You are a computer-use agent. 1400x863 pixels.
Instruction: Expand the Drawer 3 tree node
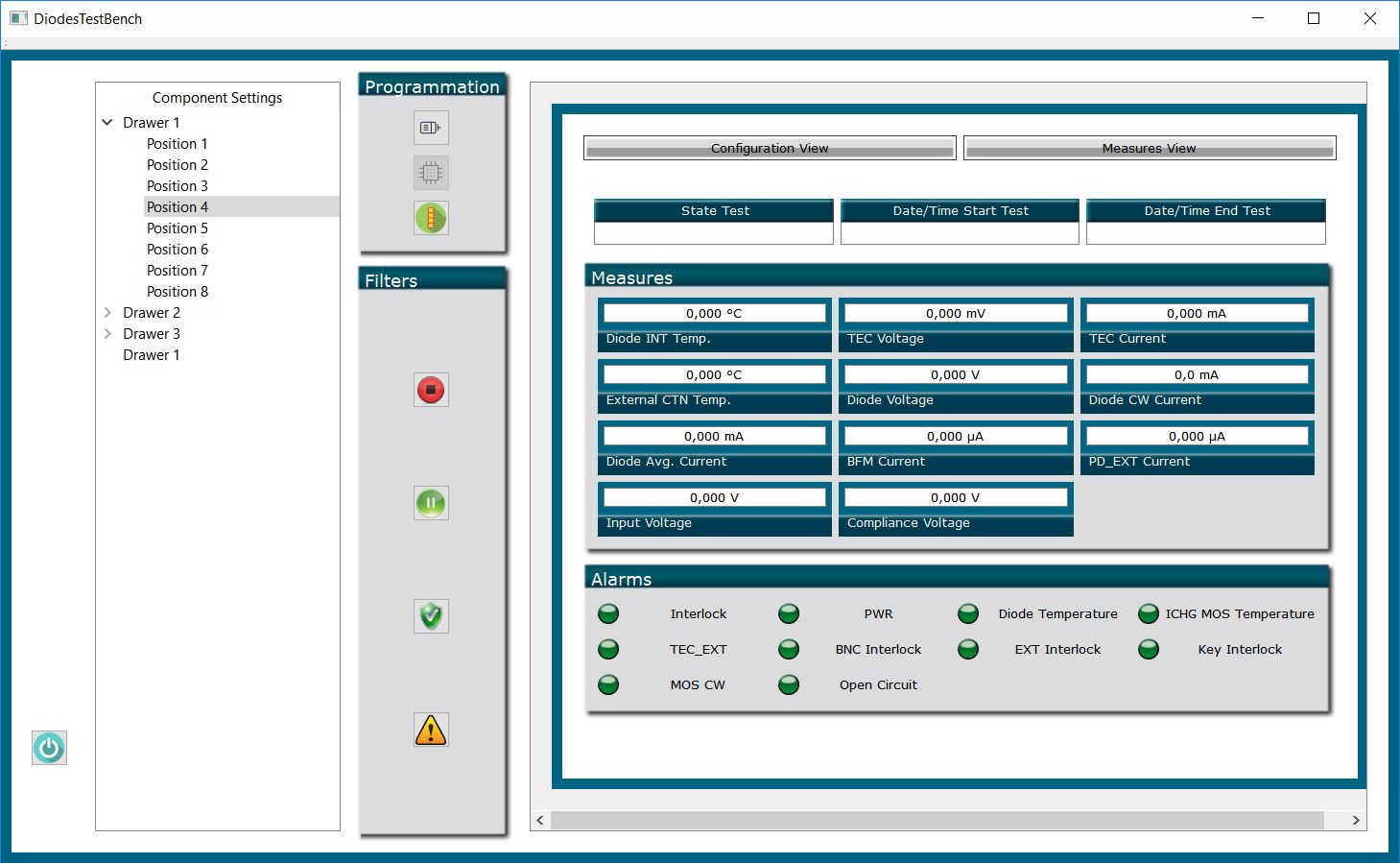(x=107, y=334)
